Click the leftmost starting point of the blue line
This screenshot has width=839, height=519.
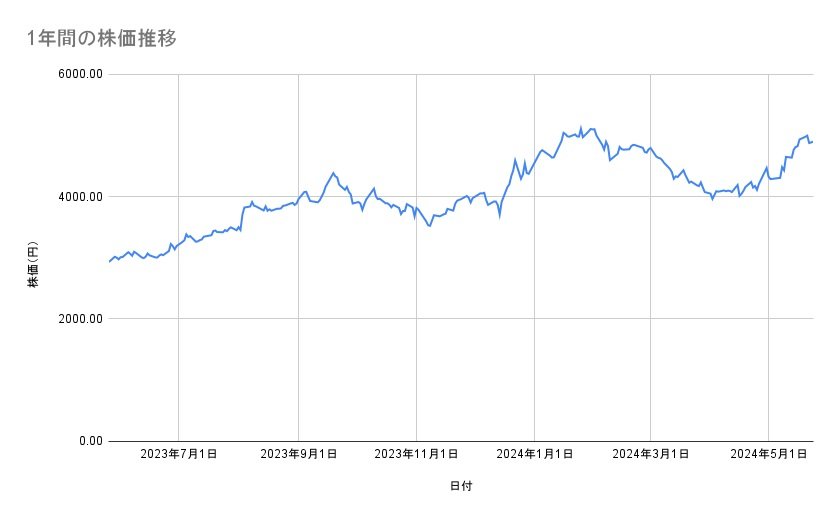click(109, 262)
